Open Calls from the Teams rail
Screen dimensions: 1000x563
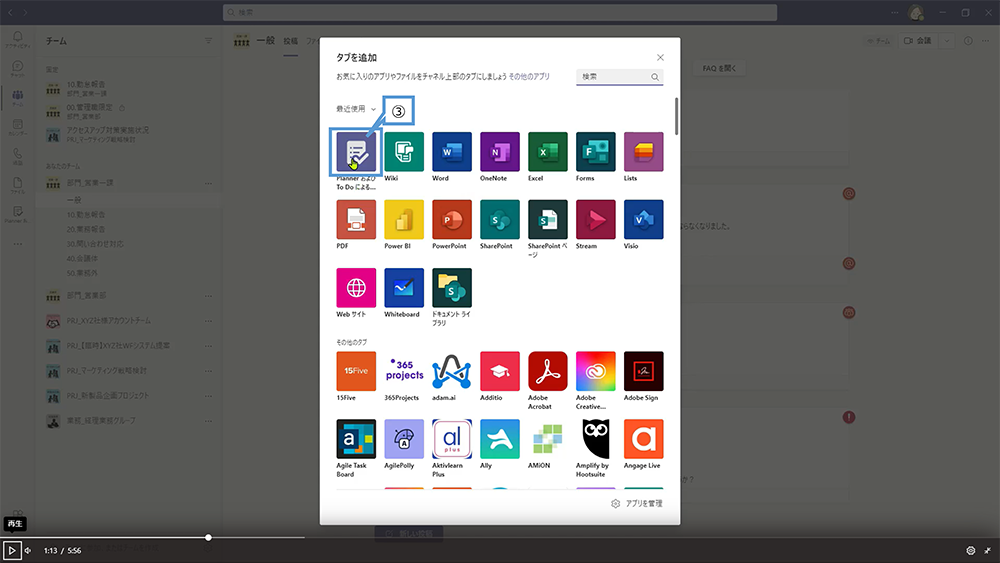(17, 157)
